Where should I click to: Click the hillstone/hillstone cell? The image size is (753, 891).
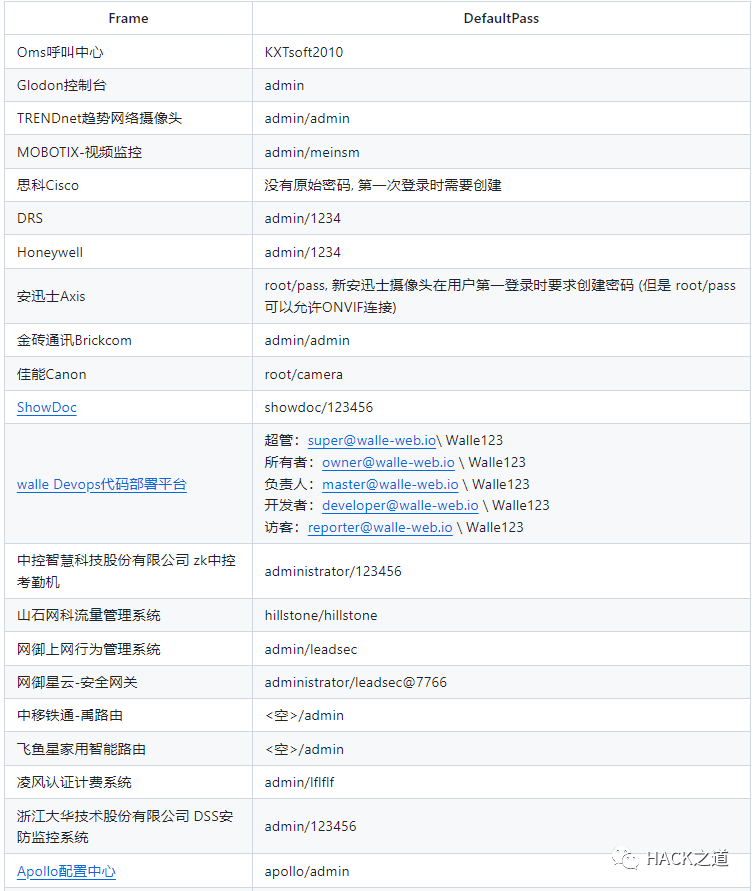click(x=501, y=615)
